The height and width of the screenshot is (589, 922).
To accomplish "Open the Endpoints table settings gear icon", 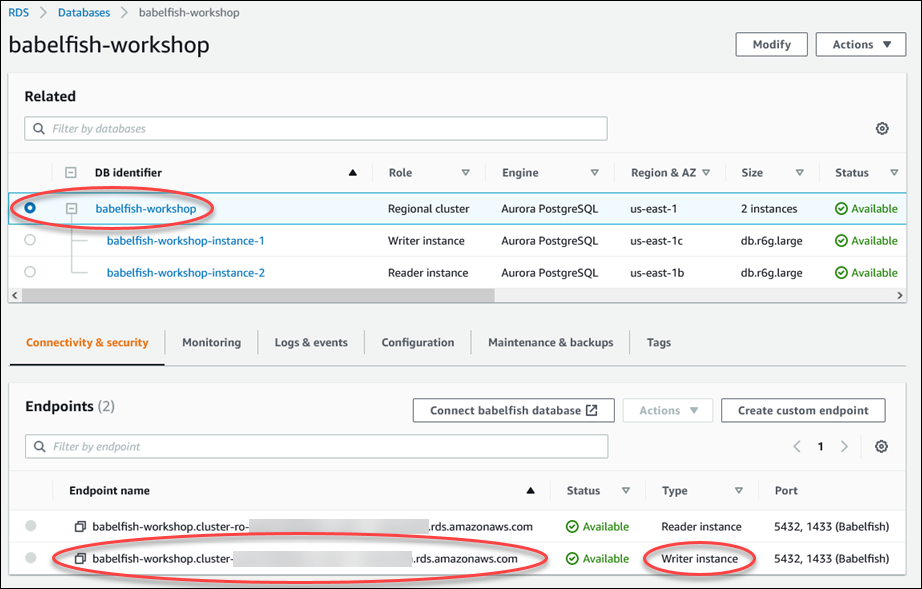I will pyautogui.click(x=881, y=446).
